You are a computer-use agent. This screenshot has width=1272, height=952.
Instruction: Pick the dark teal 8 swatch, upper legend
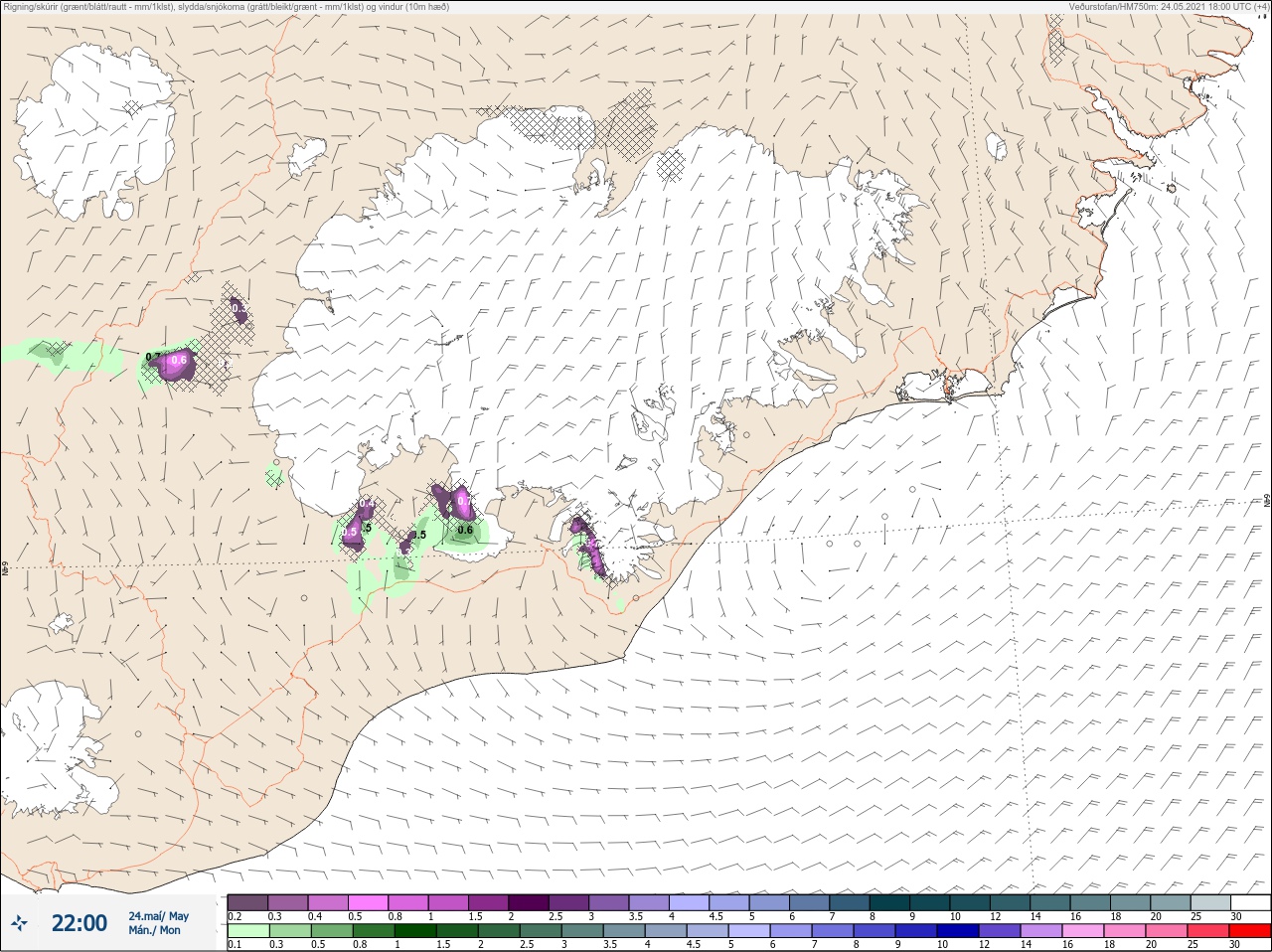[889, 902]
